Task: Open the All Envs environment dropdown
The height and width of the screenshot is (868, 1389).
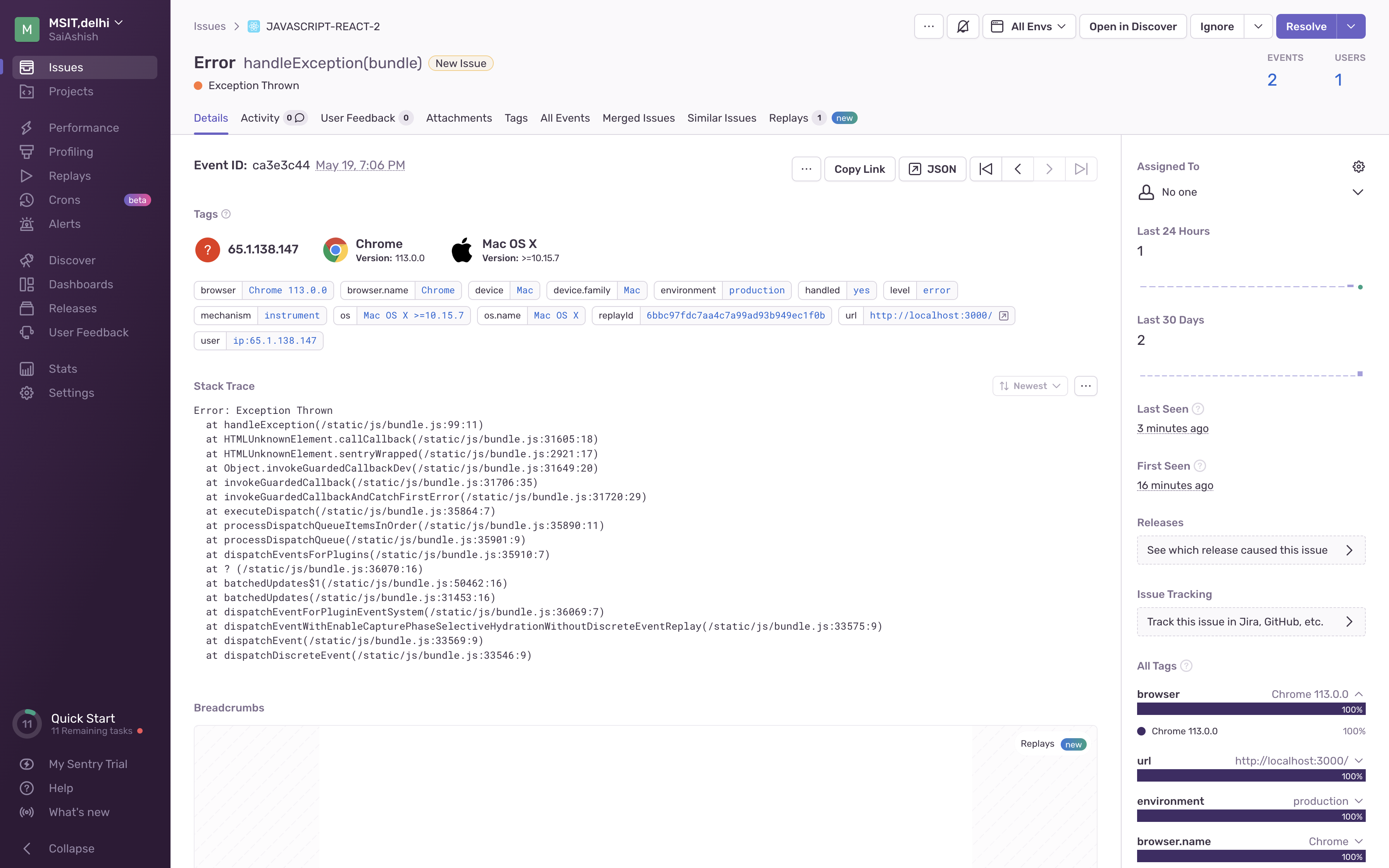Action: 1029,26
